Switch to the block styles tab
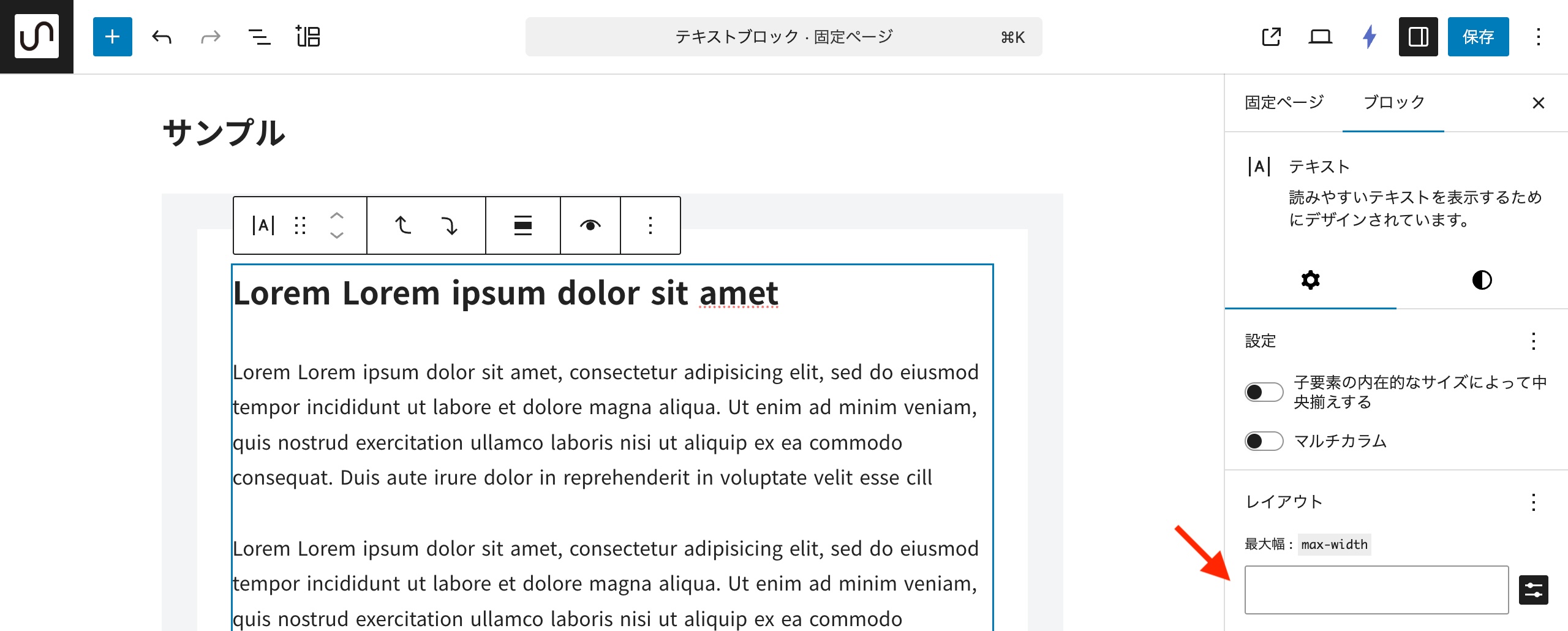The height and width of the screenshot is (631, 1568). pos(1482,281)
